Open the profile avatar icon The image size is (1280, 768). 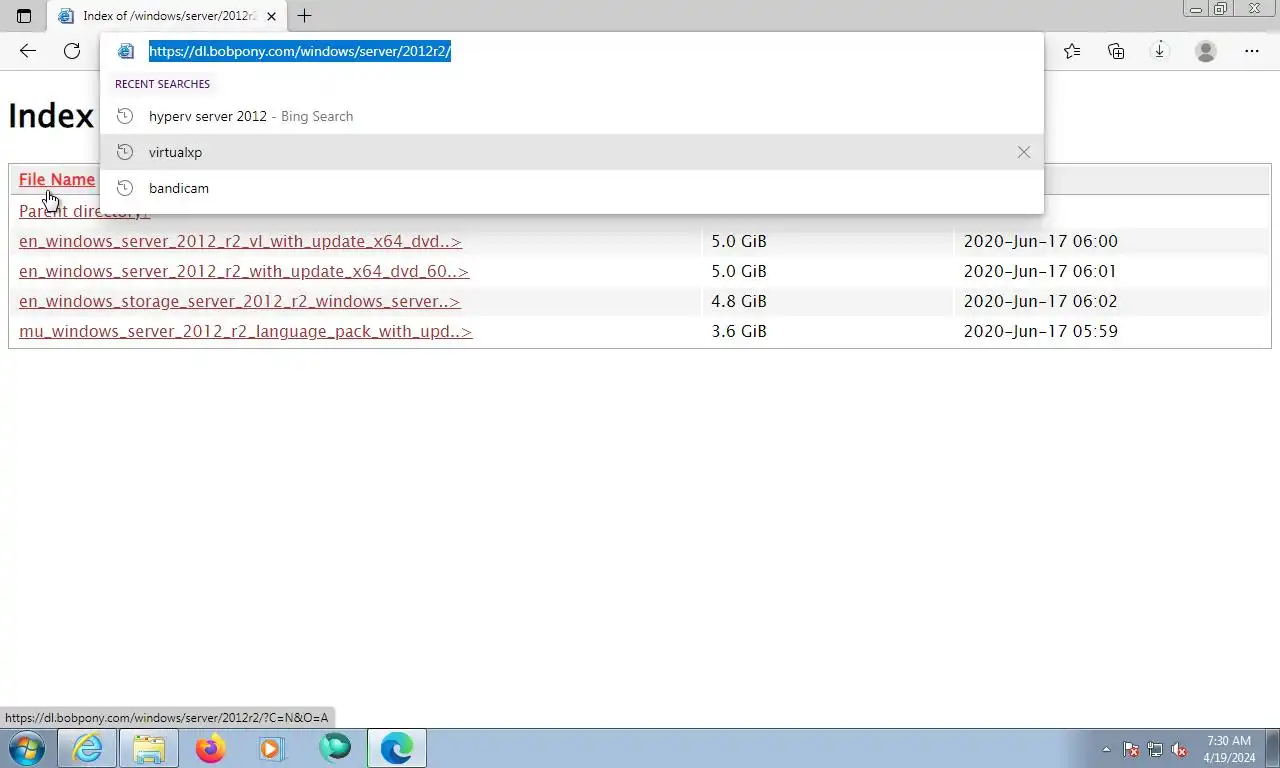tap(1206, 51)
